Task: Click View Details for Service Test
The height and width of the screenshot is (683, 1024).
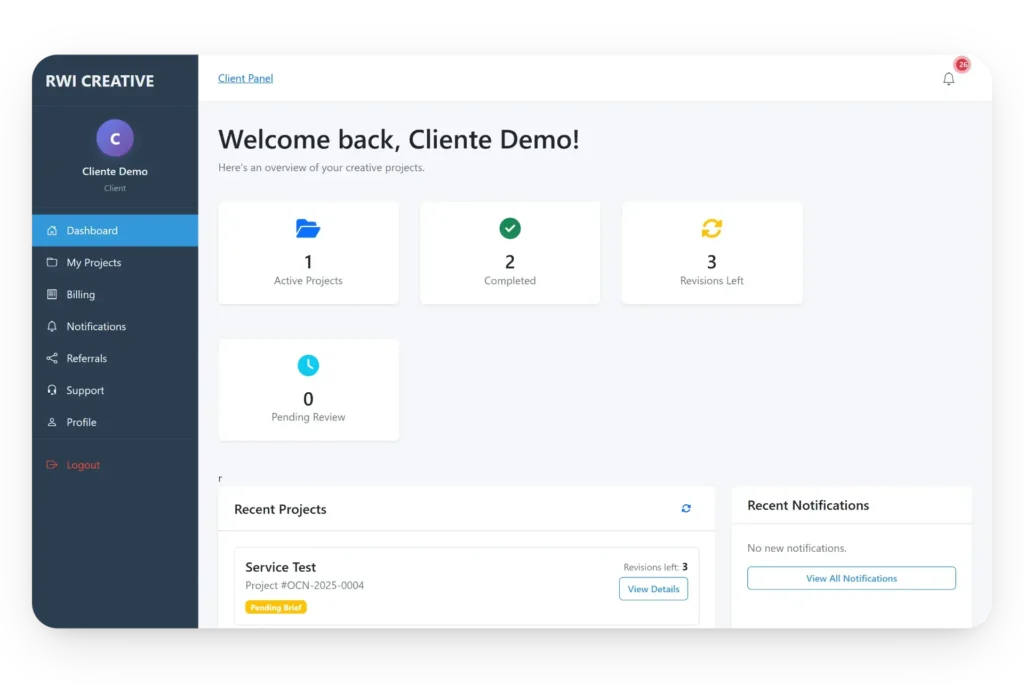Action: coord(653,589)
